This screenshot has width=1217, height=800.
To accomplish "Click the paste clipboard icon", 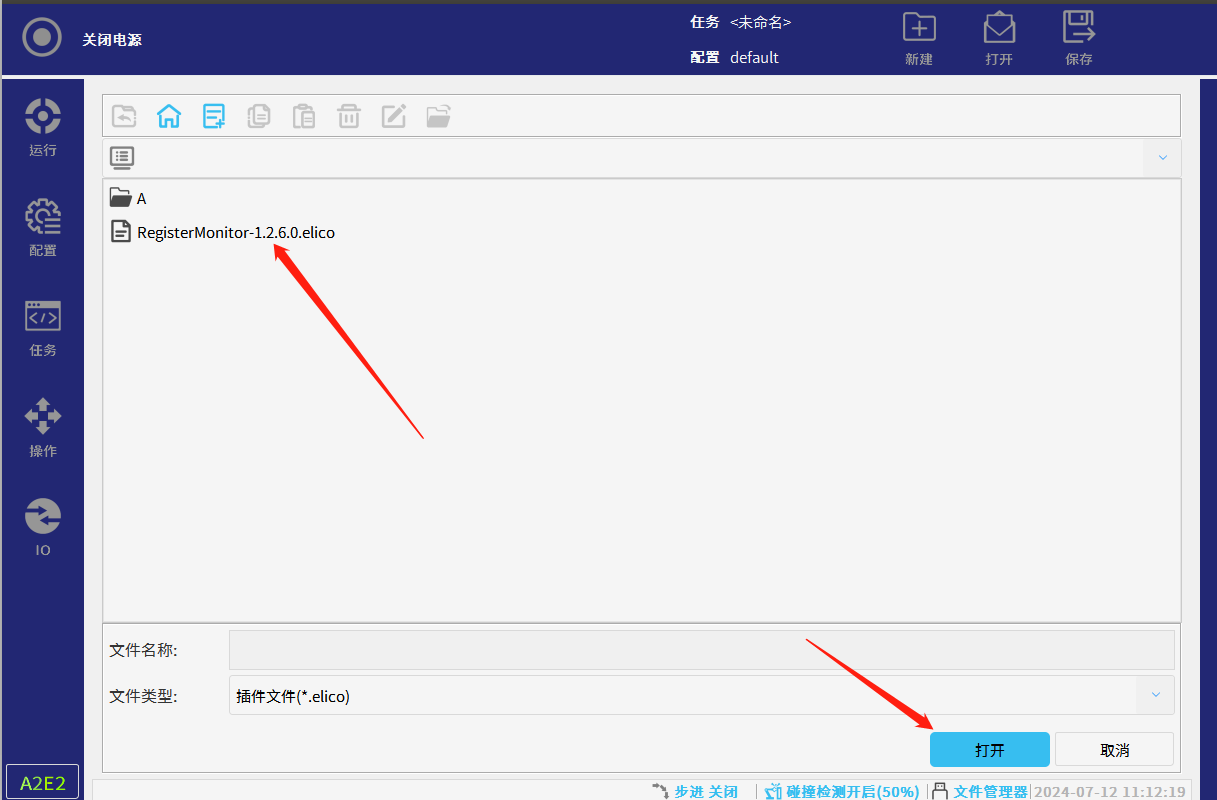I will [304, 116].
